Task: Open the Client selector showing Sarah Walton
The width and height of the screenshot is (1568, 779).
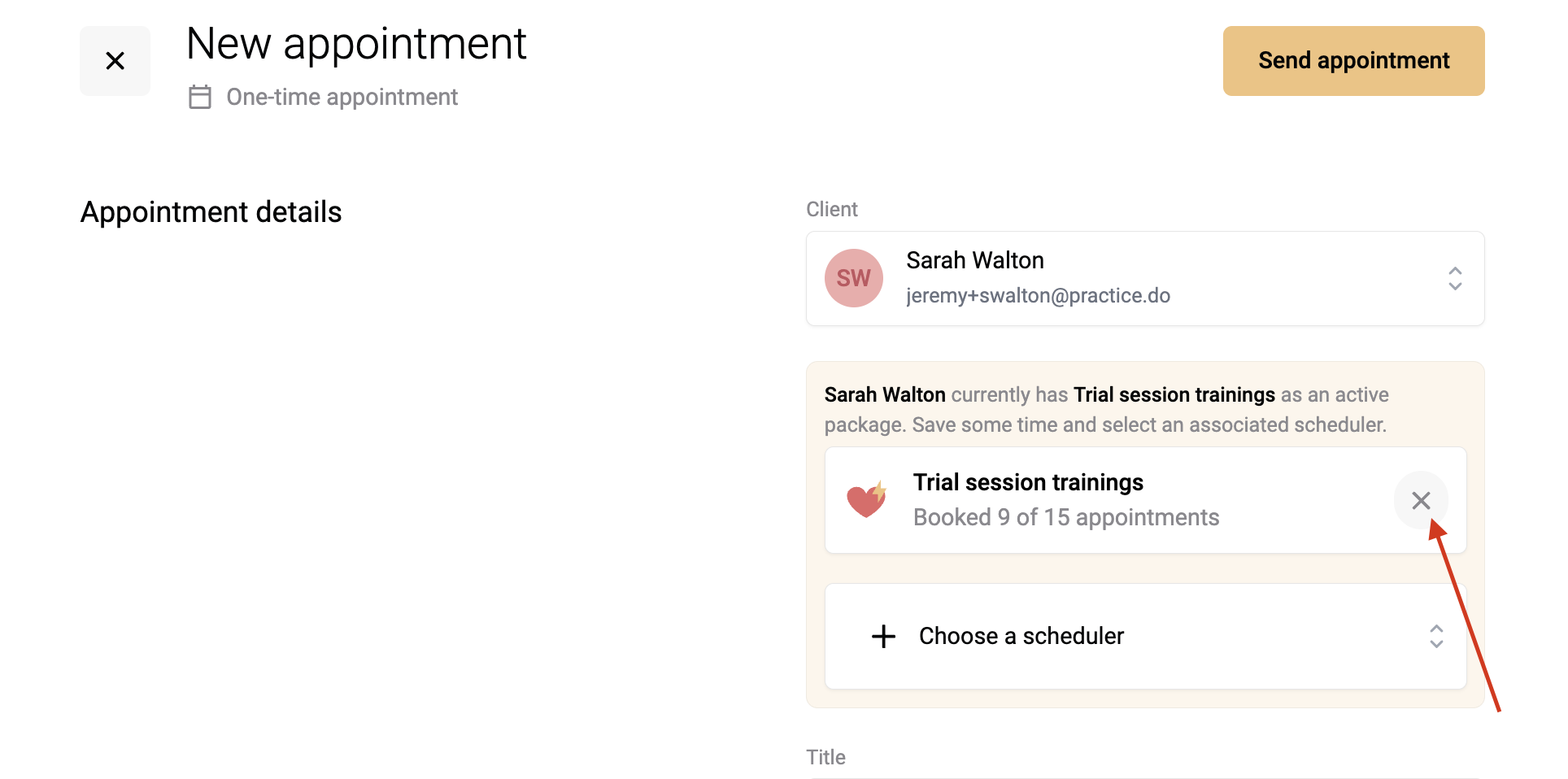Action: (x=1145, y=278)
